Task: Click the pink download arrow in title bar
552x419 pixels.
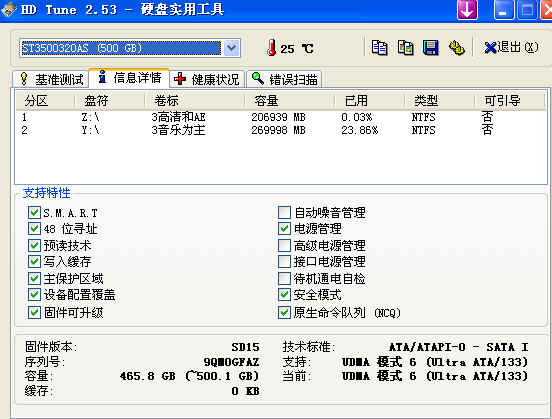Action: (x=467, y=10)
